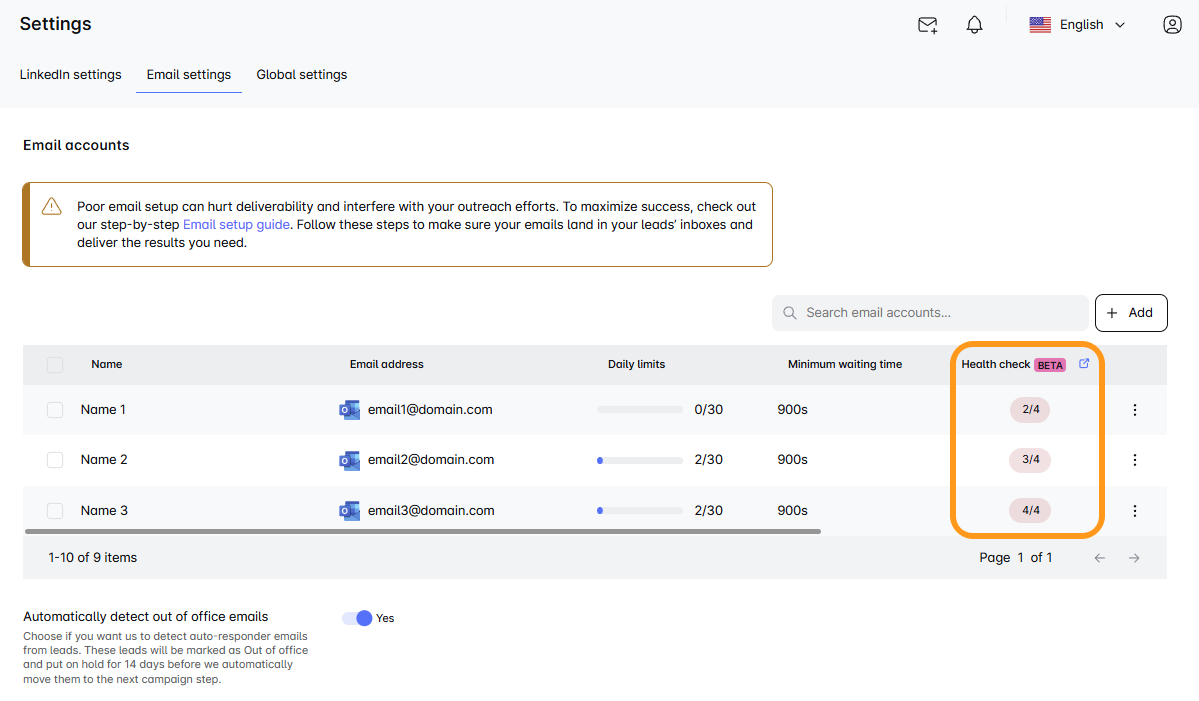Open the notifications bell
Image resolution: width=1199 pixels, height=701 pixels.
point(974,25)
